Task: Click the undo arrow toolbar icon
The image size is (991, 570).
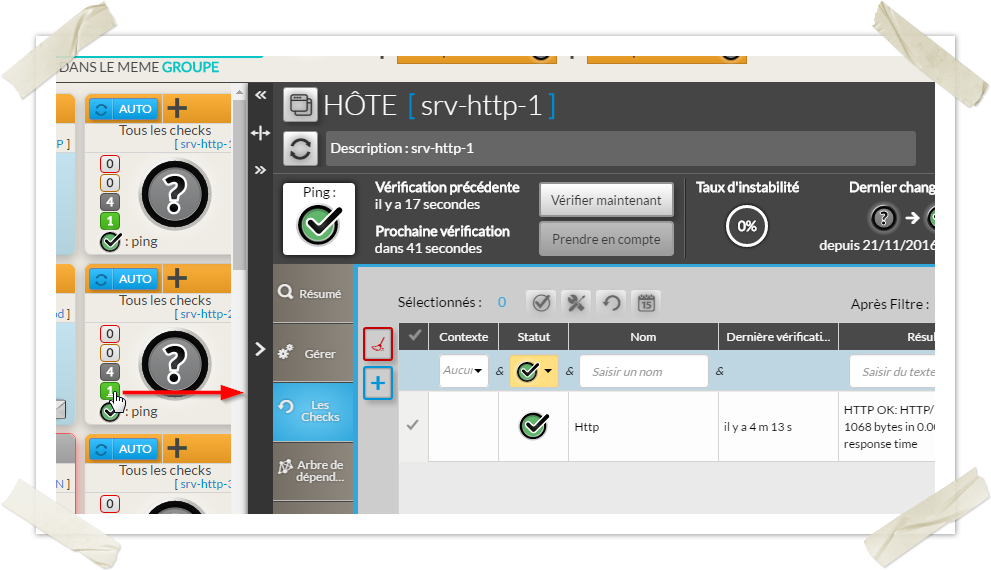Action: (x=611, y=303)
